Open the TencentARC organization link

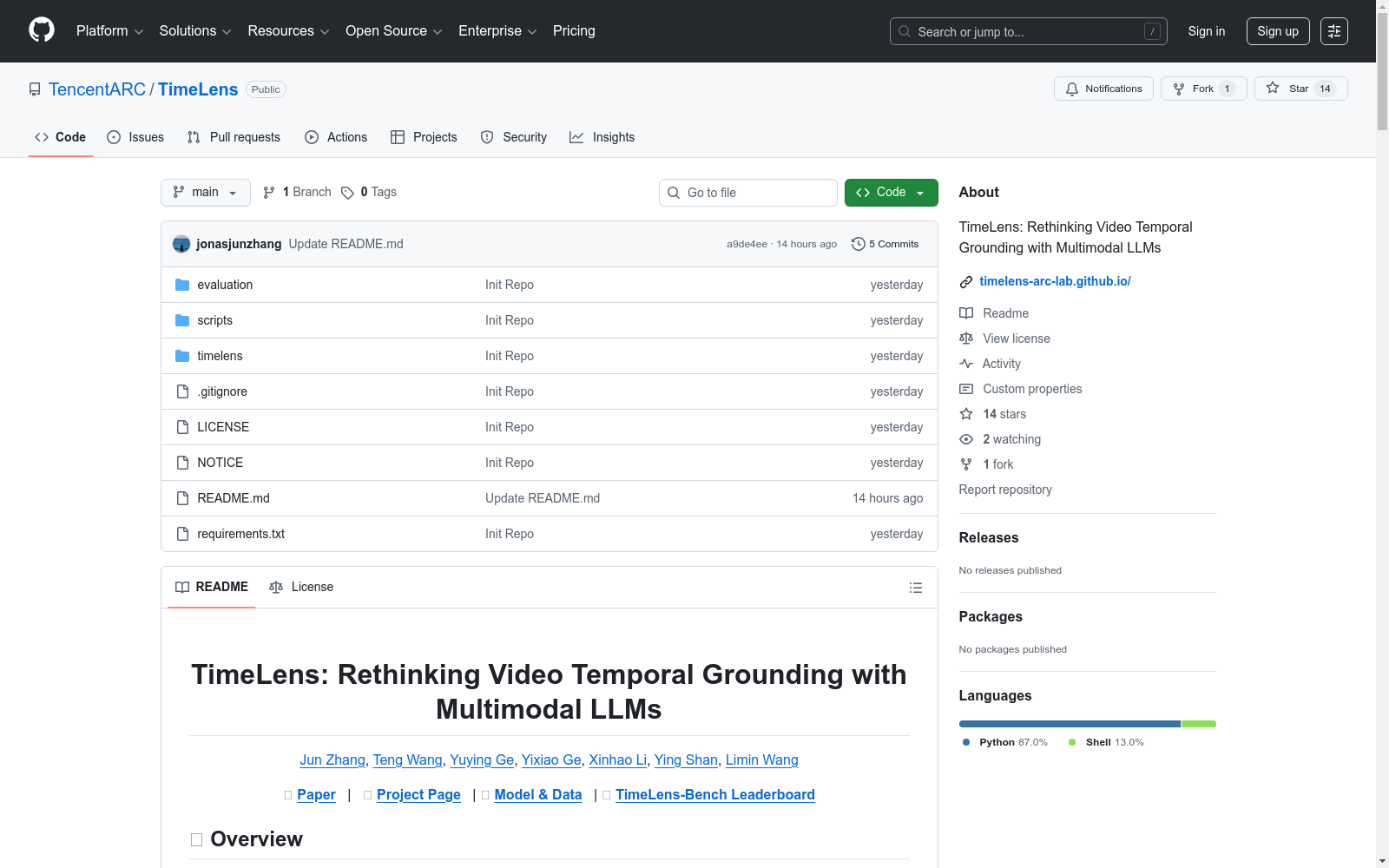97,89
